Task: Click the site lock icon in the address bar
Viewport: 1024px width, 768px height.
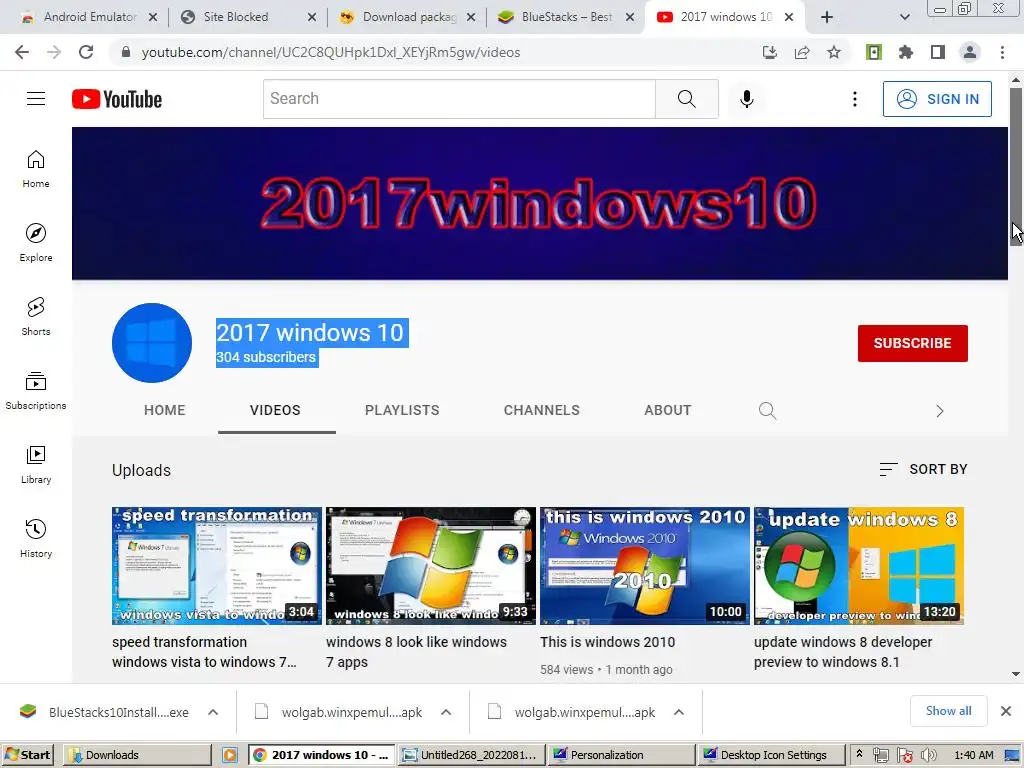Action: tap(126, 52)
